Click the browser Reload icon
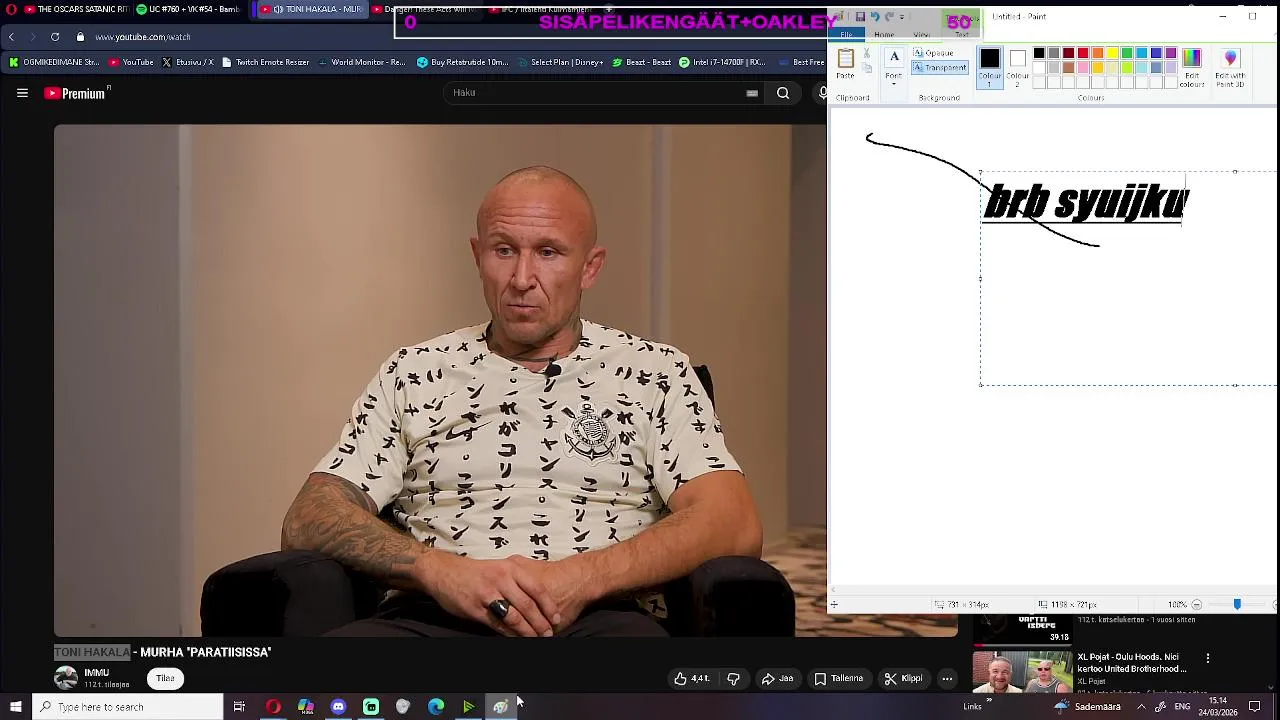This screenshot has height=720, width=1280. [x=55, y=37]
